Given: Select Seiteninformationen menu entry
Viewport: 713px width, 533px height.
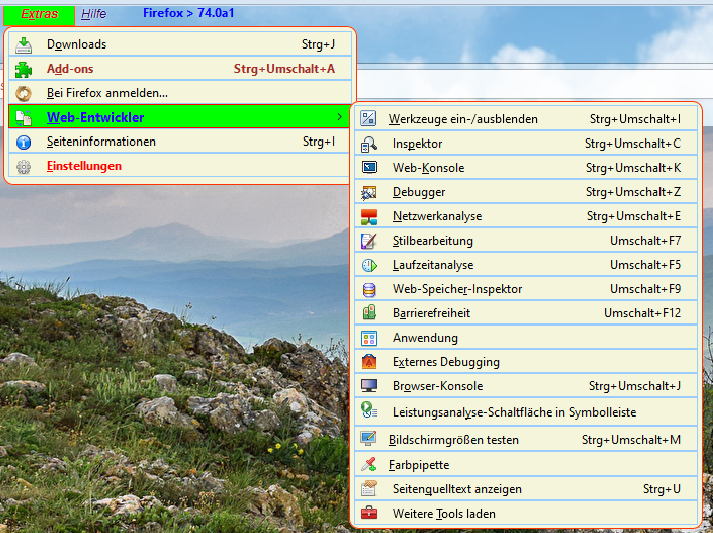Looking at the screenshot, I should click(101, 142).
